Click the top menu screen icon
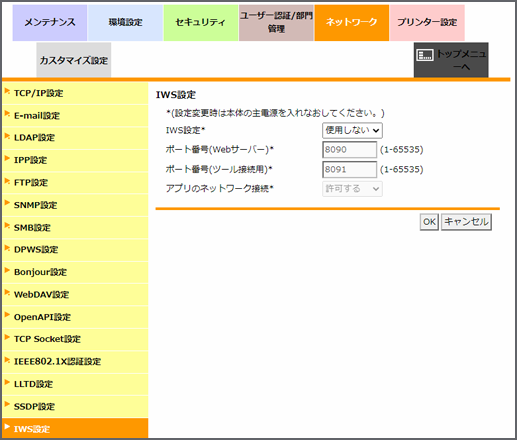 point(425,55)
